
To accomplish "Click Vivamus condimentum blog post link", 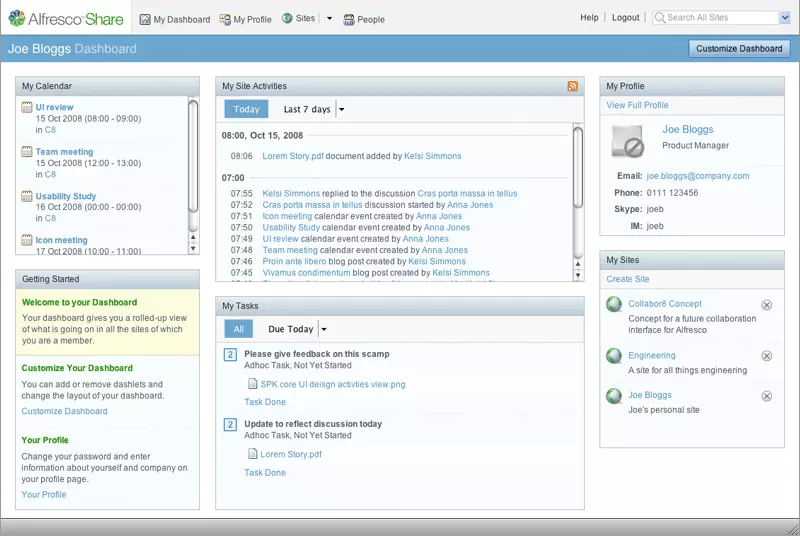I will point(306,273).
